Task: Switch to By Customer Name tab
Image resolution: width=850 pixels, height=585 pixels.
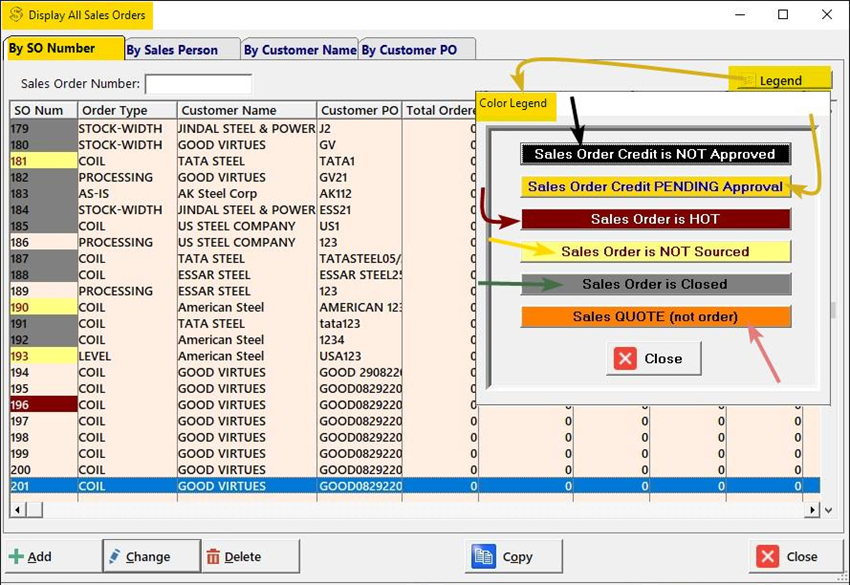Action: 300,50
